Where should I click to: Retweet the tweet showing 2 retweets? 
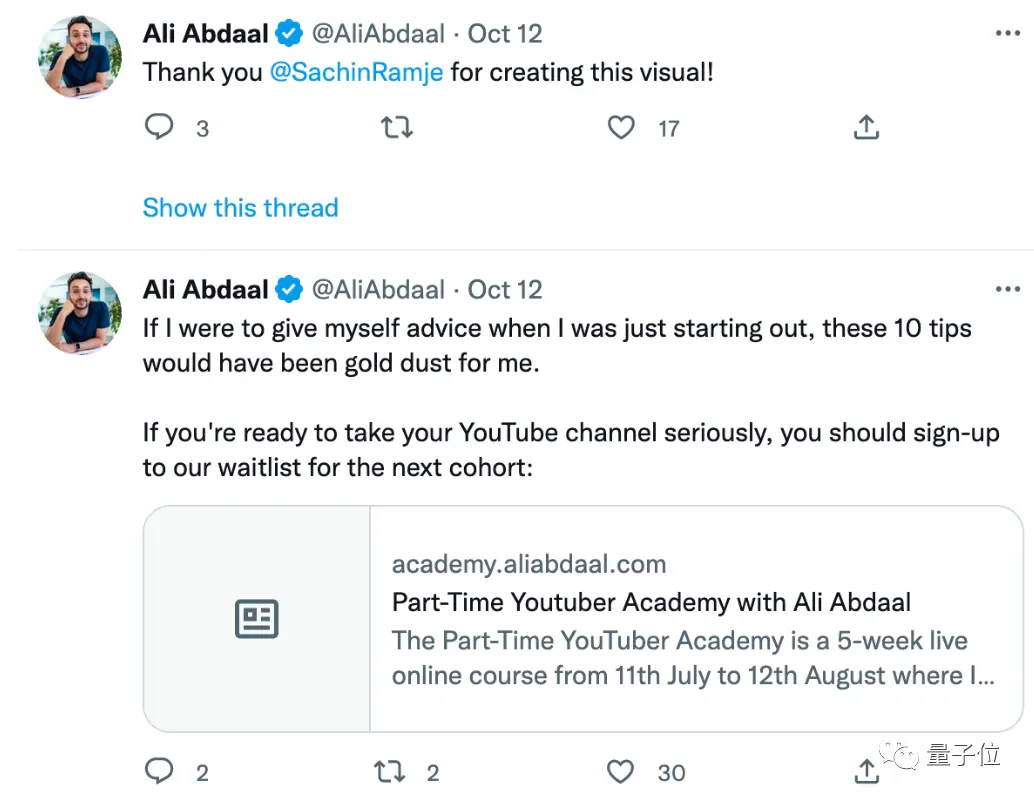click(x=389, y=771)
